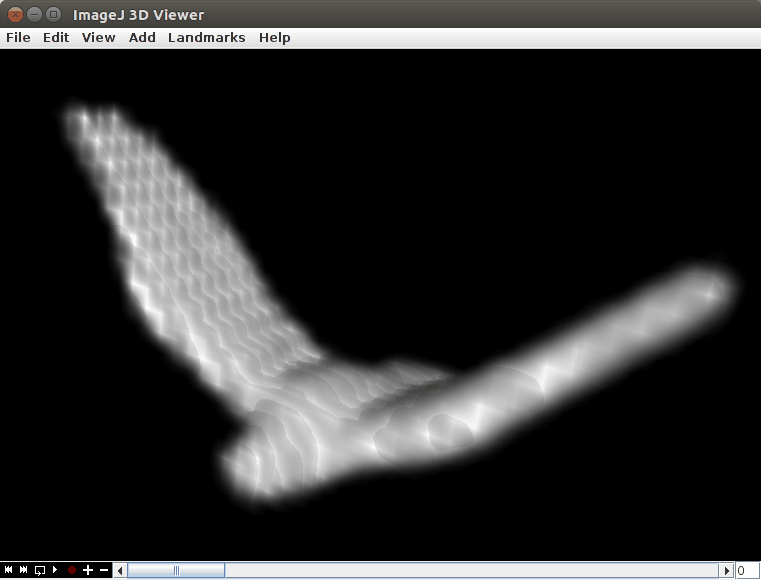Screen dimensions: 761x580
Task: Click the red record button
Action: point(71,570)
